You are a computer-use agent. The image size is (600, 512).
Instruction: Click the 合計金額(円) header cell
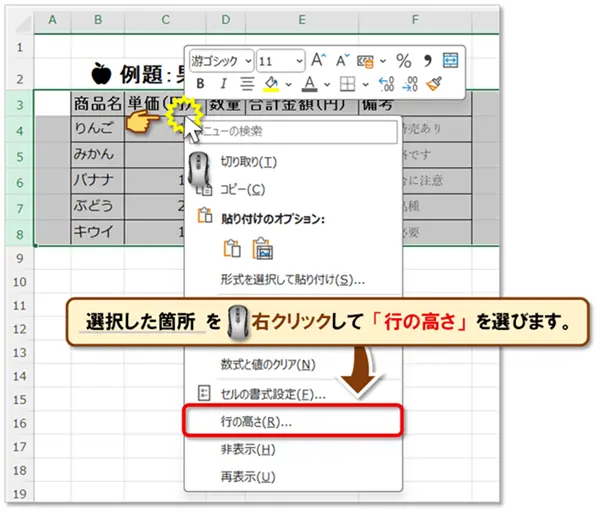pyautogui.click(x=302, y=106)
